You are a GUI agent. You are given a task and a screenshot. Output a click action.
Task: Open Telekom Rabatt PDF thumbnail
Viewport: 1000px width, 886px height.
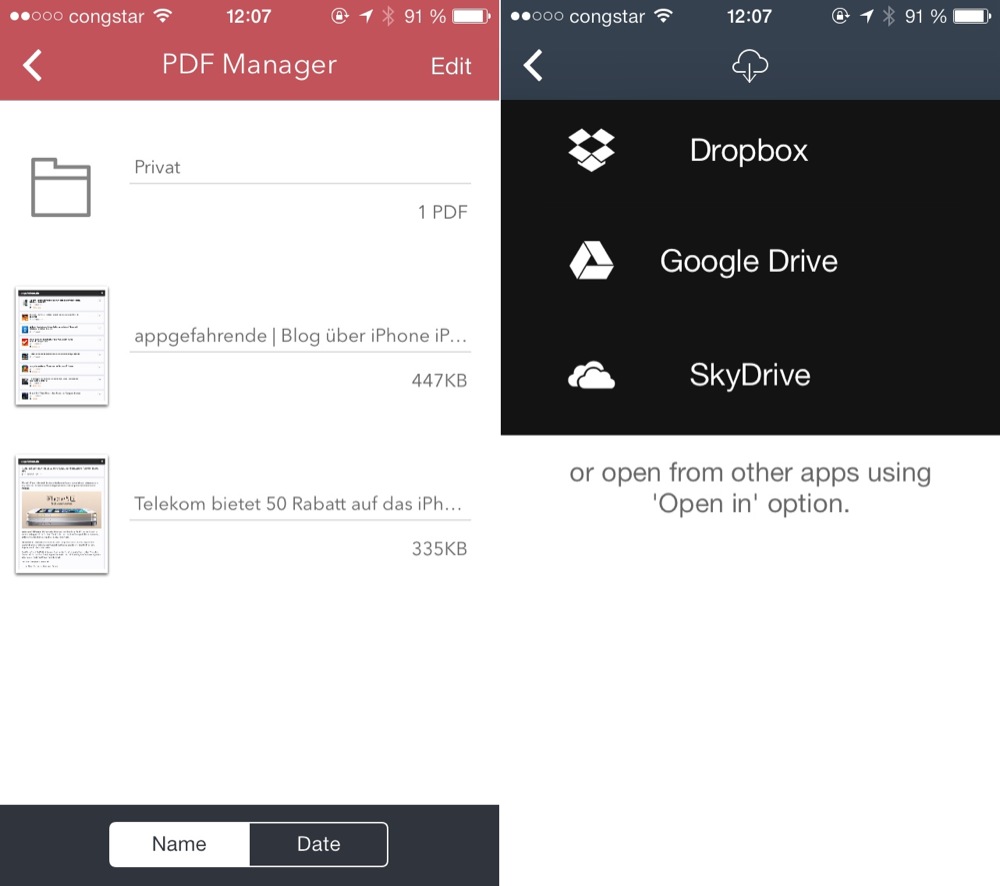[x=61, y=515]
